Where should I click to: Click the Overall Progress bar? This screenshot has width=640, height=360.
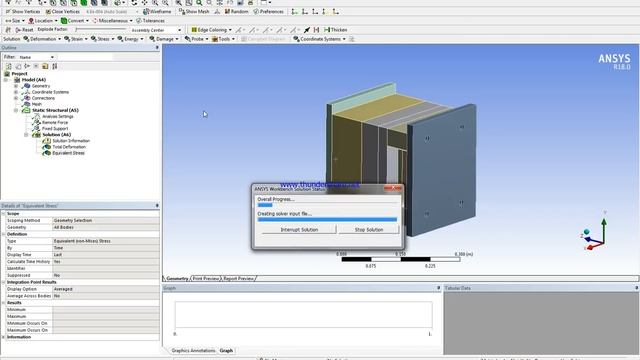327,205
